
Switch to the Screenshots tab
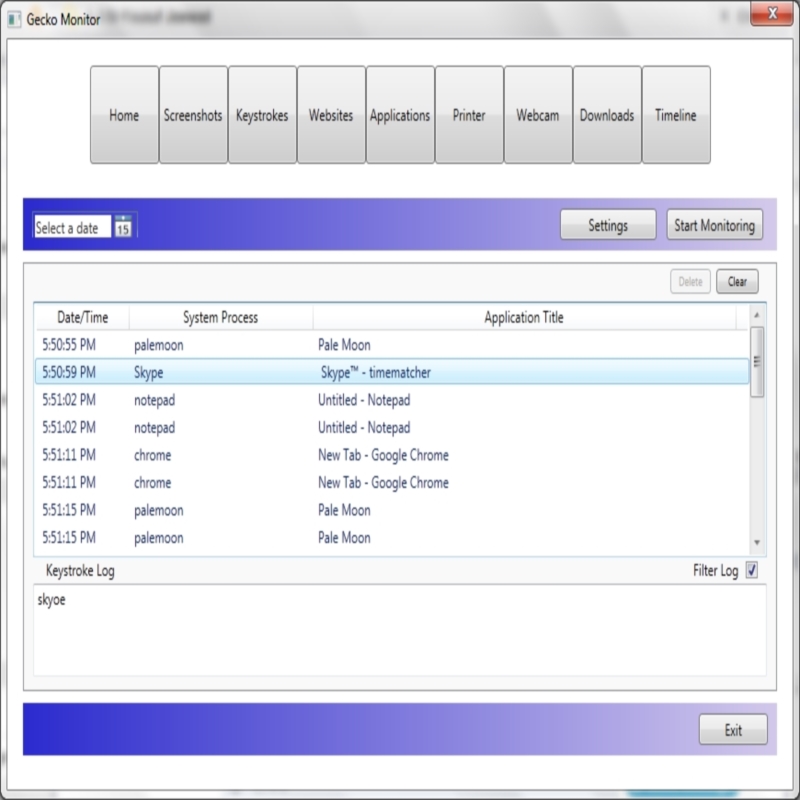193,115
